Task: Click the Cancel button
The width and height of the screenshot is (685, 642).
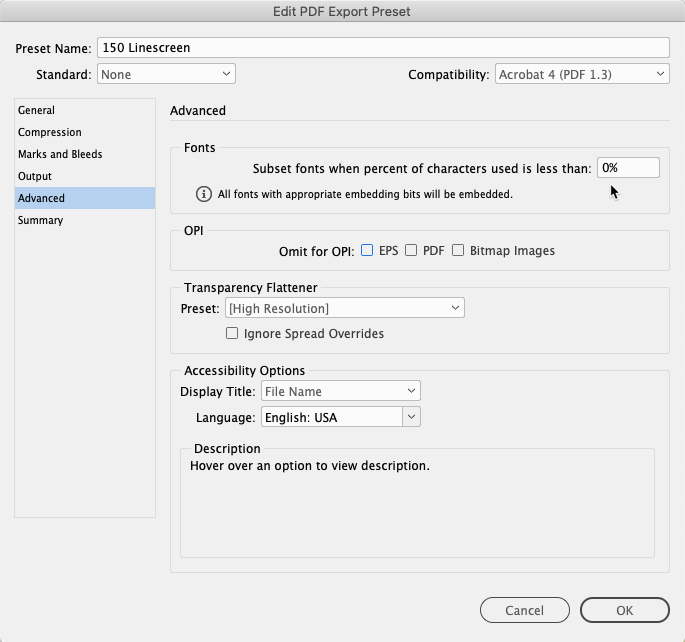Action: [x=525, y=610]
